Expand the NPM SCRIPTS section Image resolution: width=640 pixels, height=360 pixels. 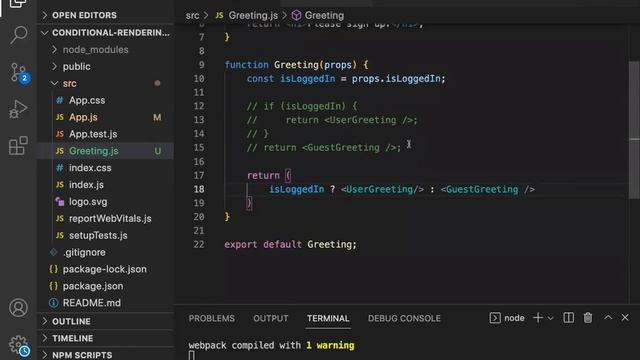click(x=105, y=355)
